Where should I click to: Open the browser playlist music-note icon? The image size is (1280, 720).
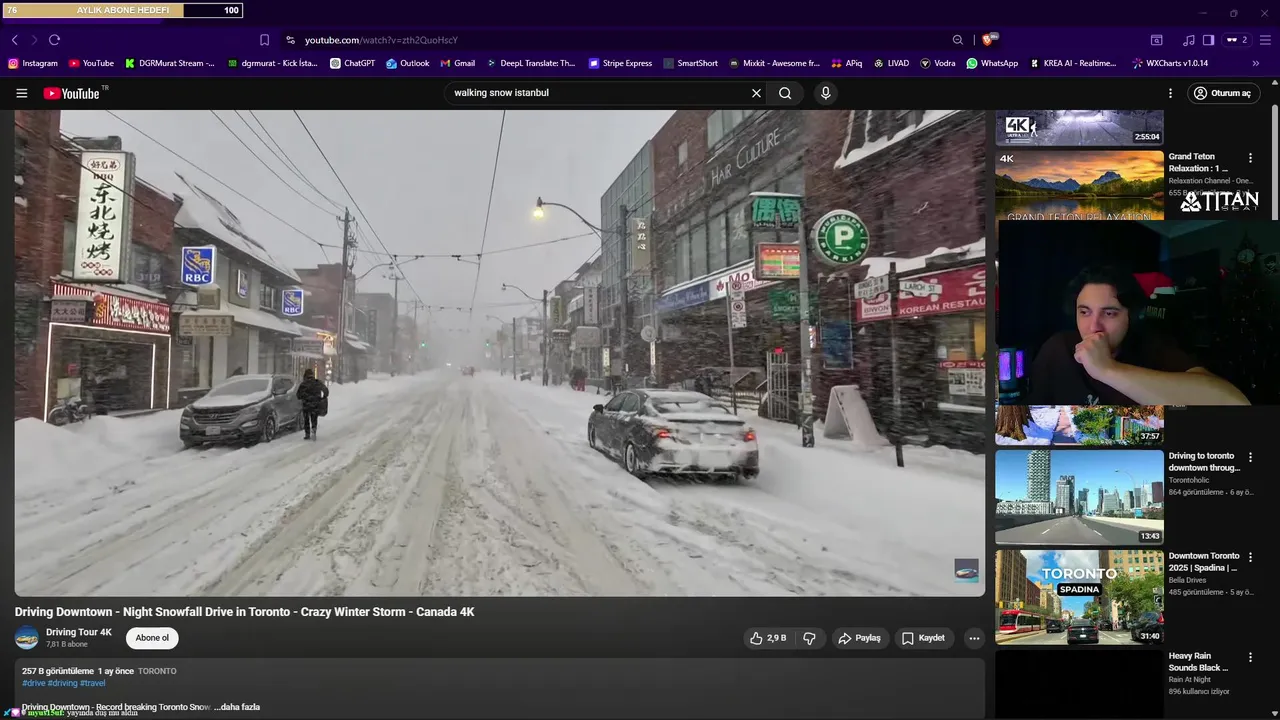(x=1188, y=40)
